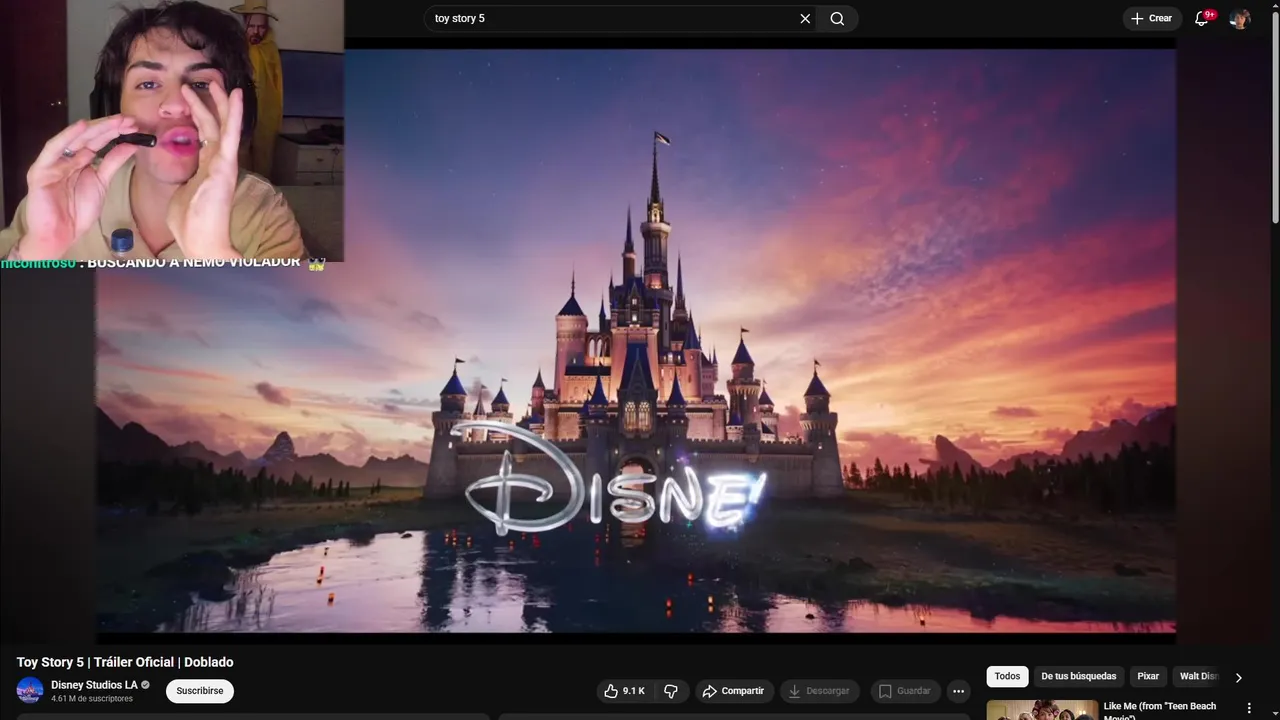Click the Guardar save button
This screenshot has width=1280, height=720.
click(904, 691)
